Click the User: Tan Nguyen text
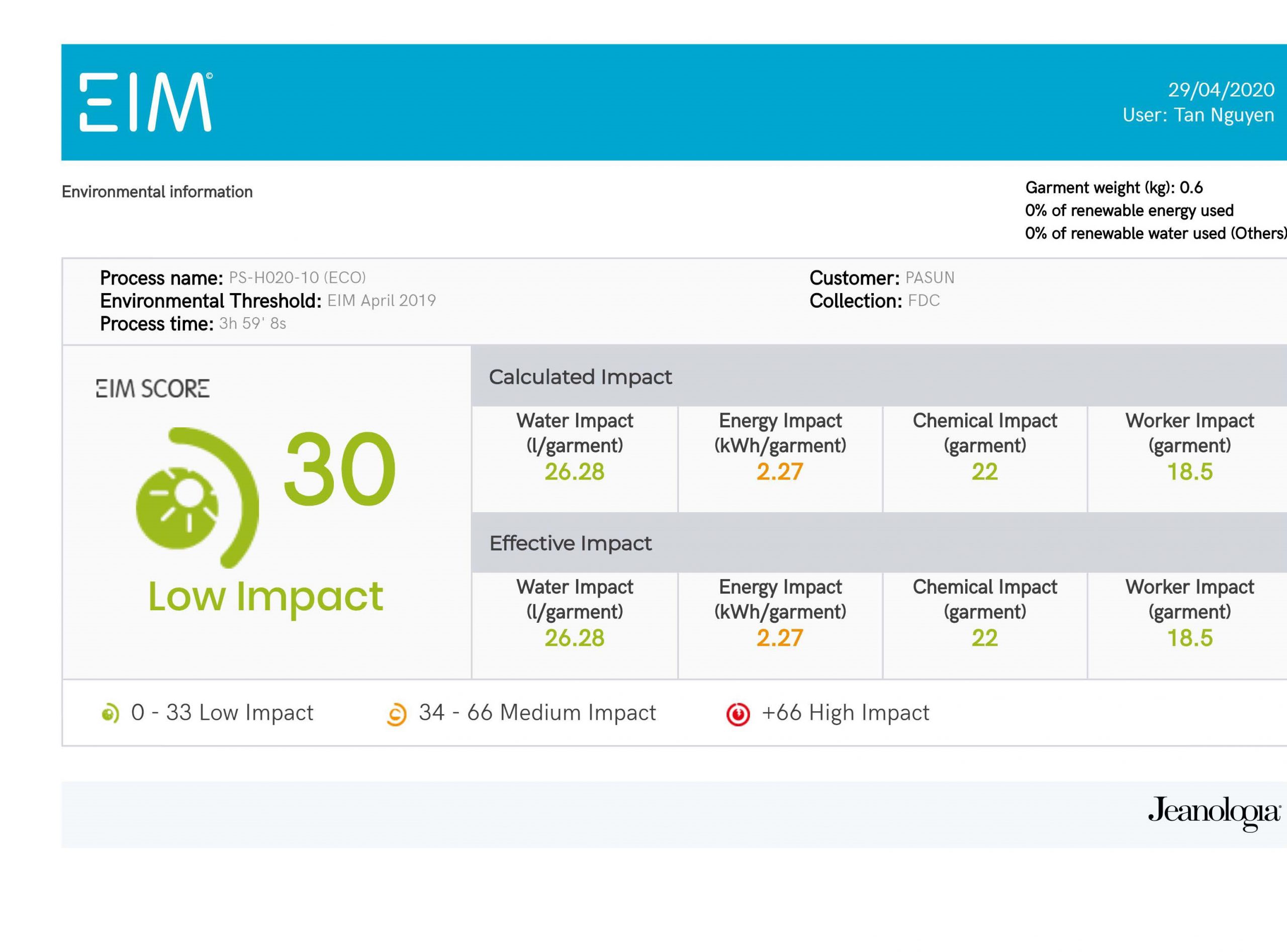This screenshot has width=1287, height=952. [1198, 115]
